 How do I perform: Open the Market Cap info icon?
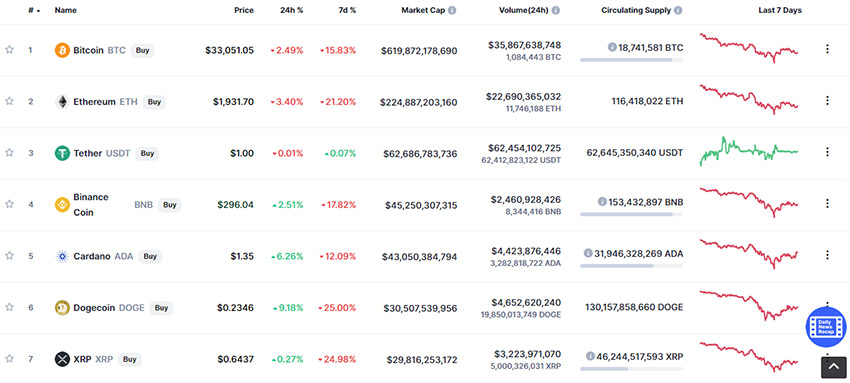coord(452,10)
